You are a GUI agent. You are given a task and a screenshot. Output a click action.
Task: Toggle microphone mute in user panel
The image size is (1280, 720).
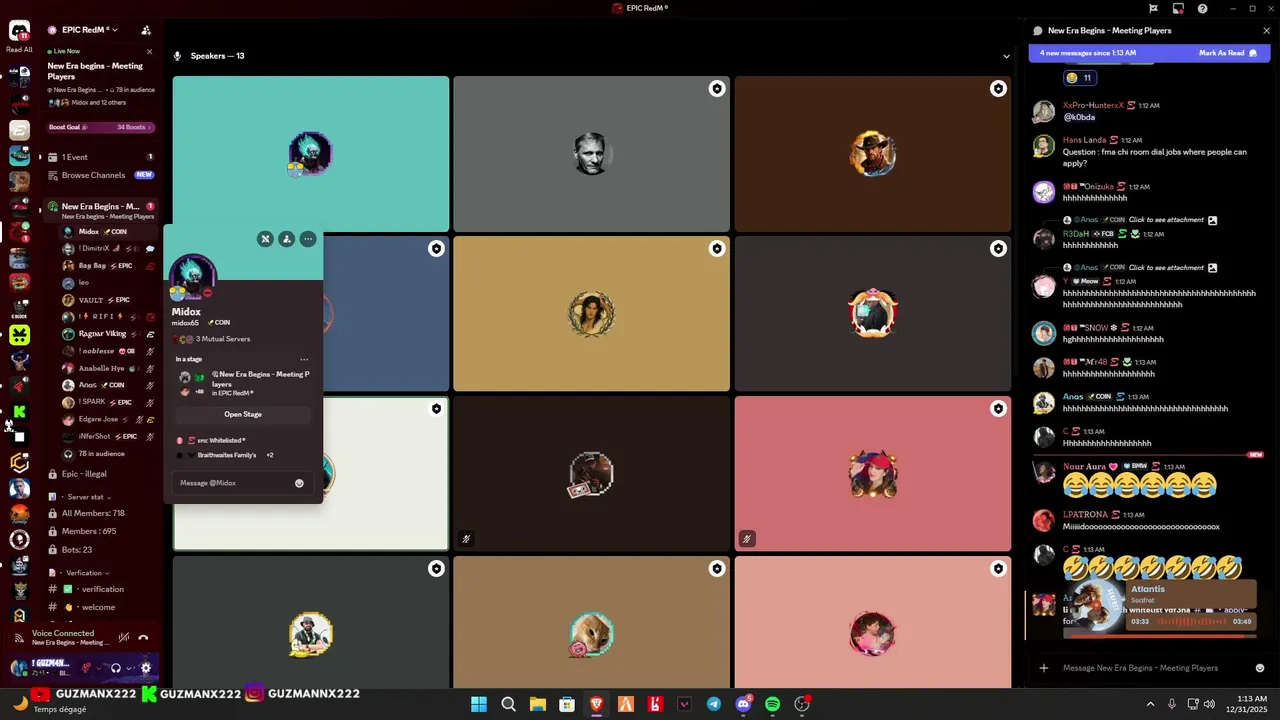pyautogui.click(x=87, y=668)
